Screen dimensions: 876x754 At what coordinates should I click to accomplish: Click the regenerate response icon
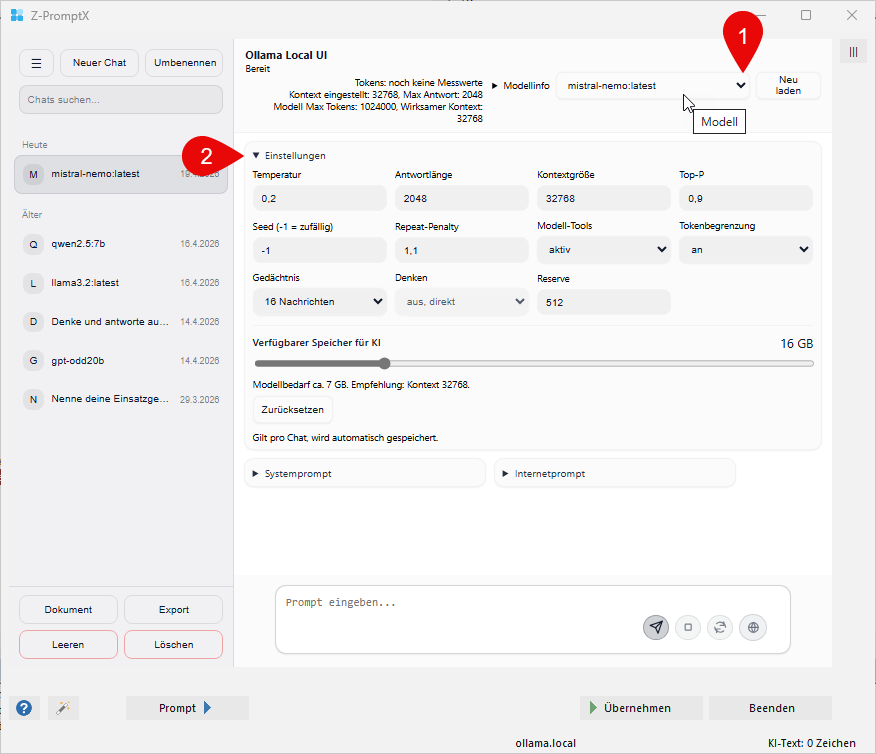720,627
